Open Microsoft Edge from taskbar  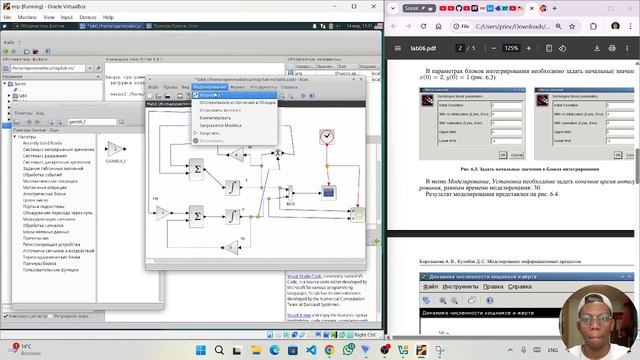[x=274, y=350]
